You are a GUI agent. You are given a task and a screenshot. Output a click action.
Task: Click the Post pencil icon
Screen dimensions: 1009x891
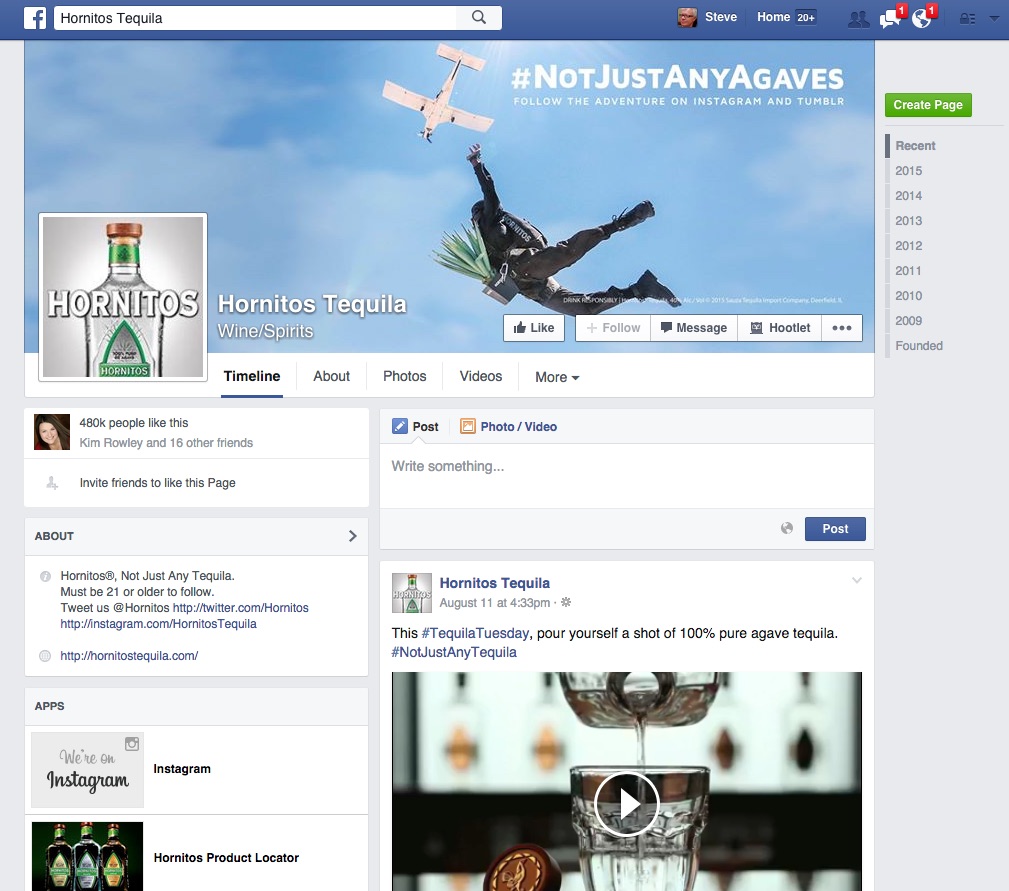click(x=400, y=426)
